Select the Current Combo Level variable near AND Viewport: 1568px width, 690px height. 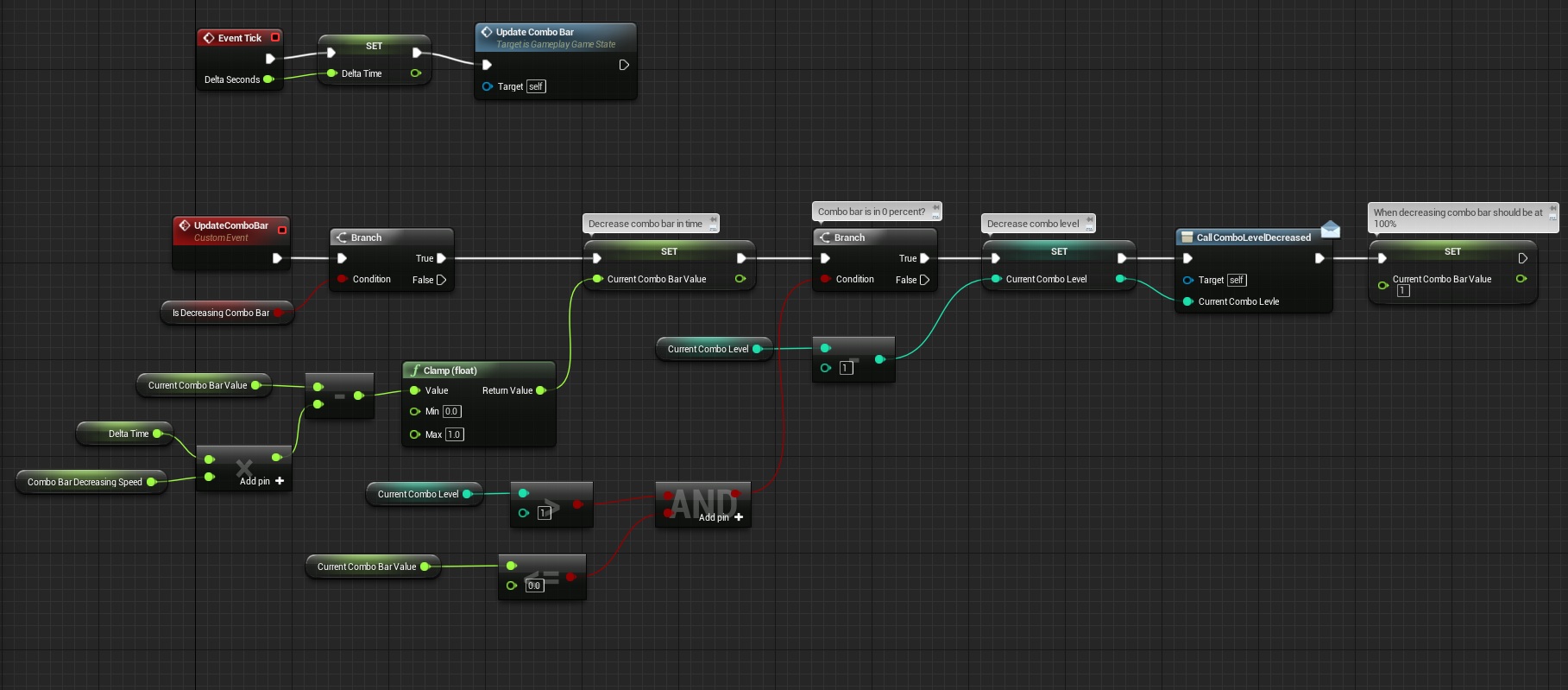click(424, 494)
